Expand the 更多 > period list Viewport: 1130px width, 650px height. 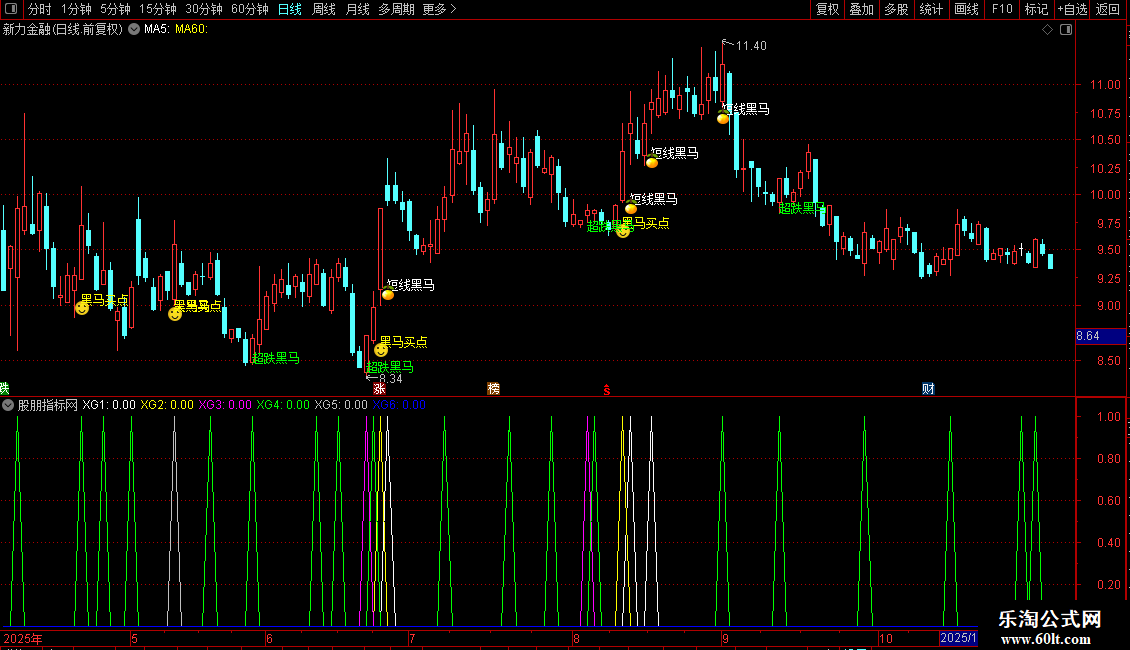(x=439, y=9)
